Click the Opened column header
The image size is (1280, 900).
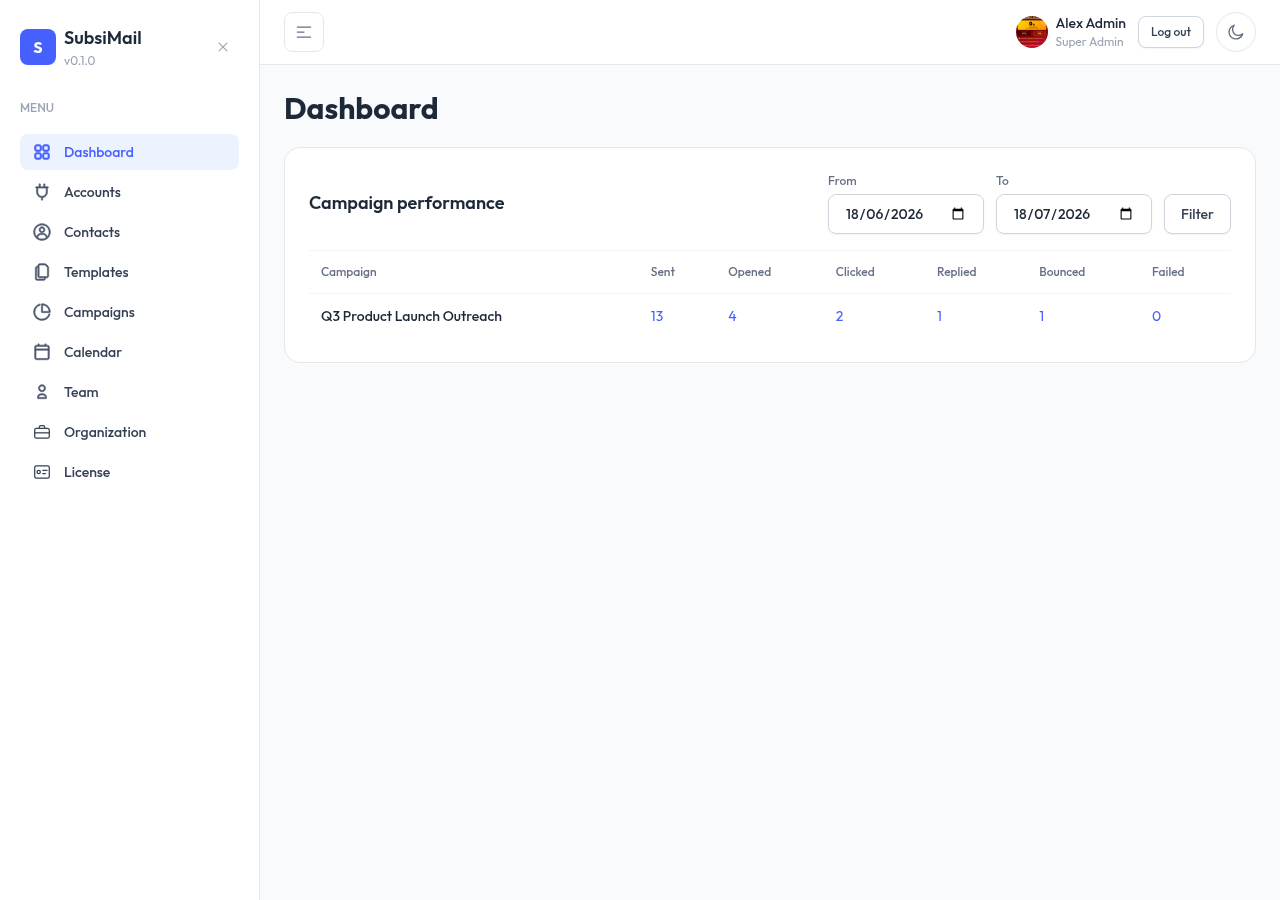[x=750, y=272]
